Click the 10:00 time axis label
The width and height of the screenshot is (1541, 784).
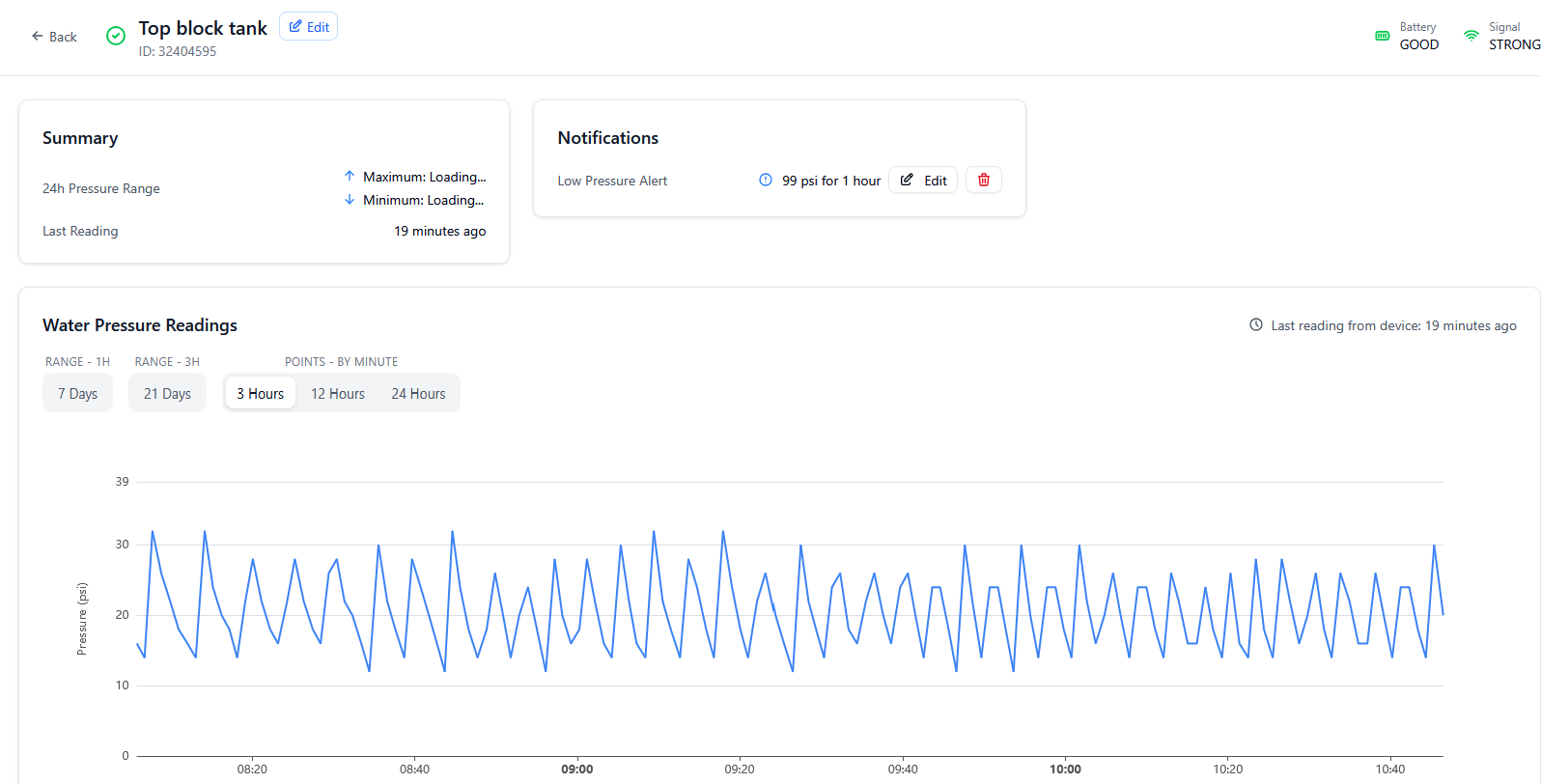point(1066,770)
